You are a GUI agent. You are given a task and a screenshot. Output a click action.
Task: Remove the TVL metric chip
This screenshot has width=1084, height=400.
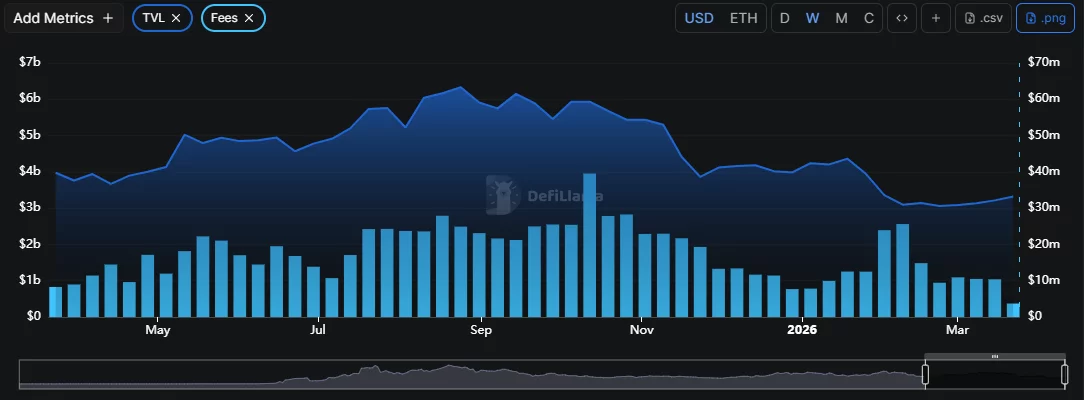tap(176, 18)
